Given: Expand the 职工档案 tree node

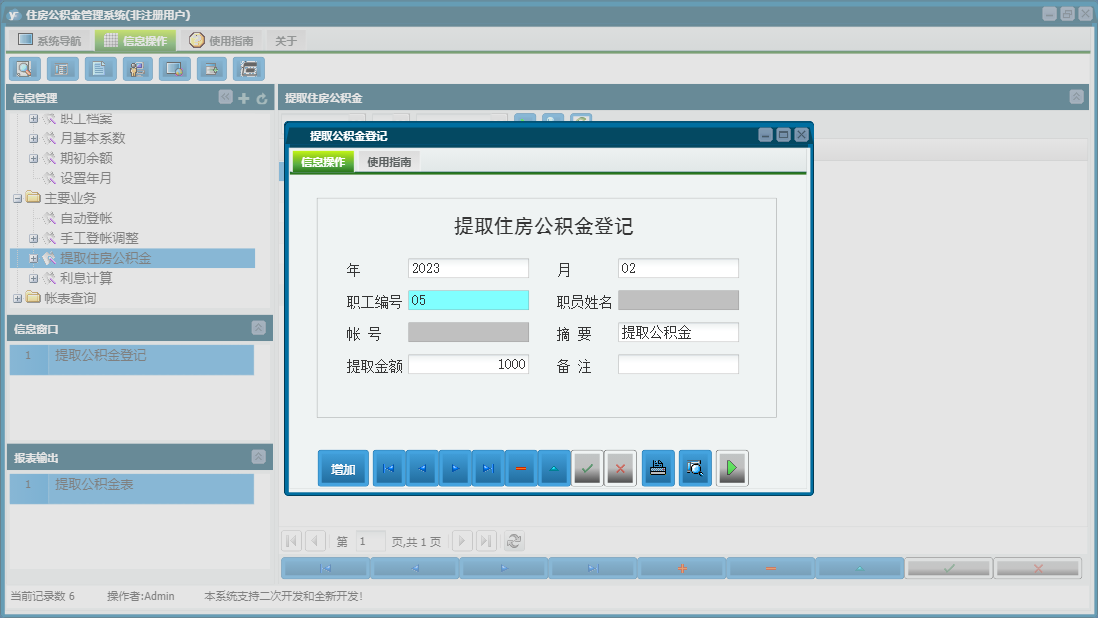Looking at the screenshot, I should tap(32, 118).
